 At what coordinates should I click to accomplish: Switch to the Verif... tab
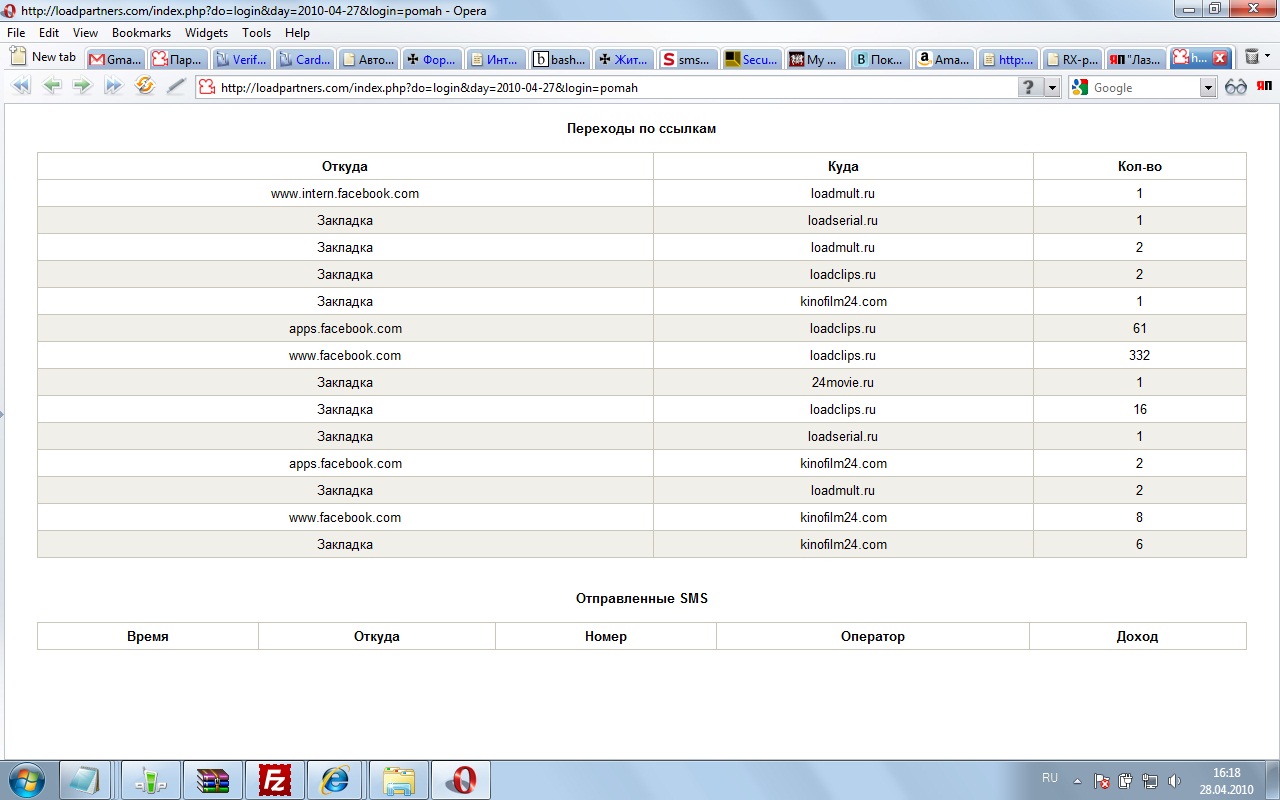(241, 59)
